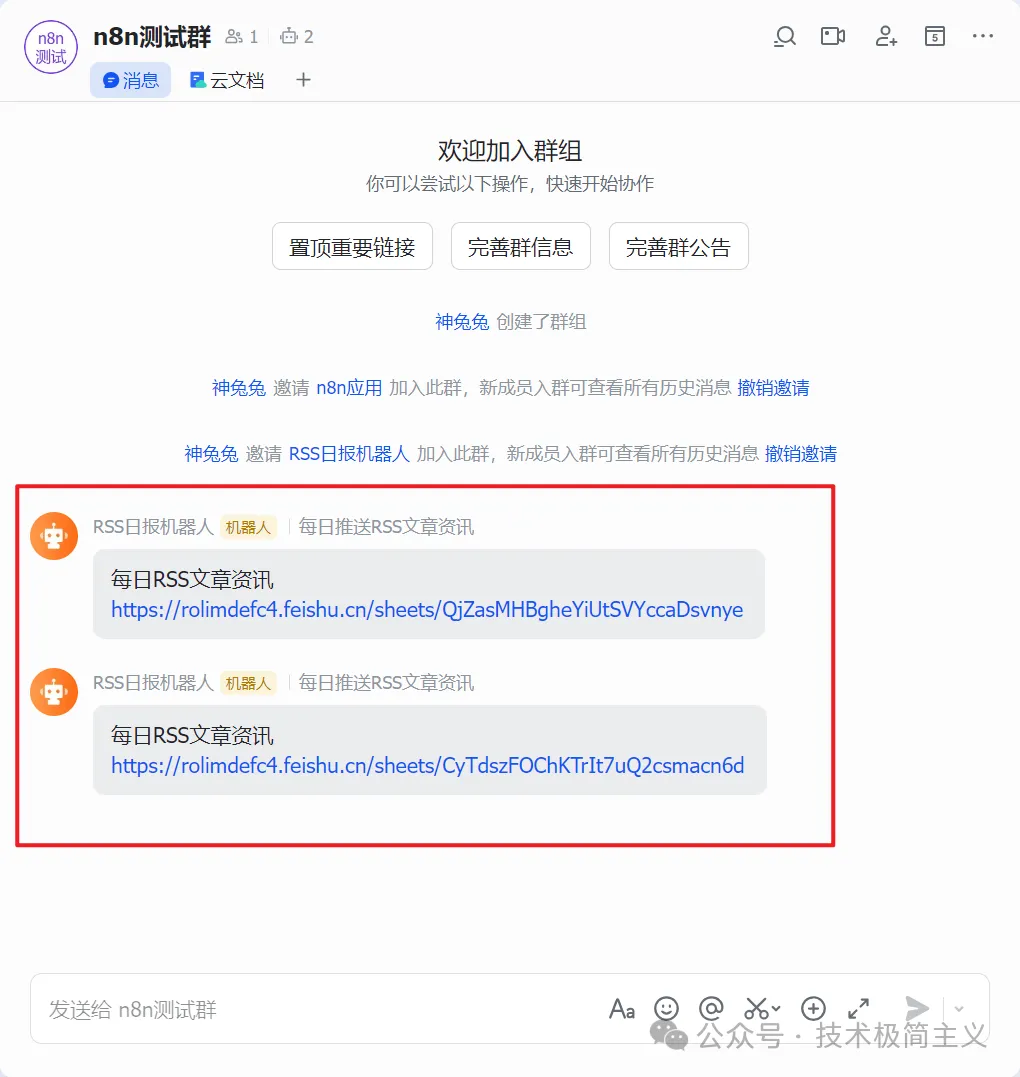This screenshot has height=1077, width=1020.
Task: Open the emoji picker
Action: point(666,1009)
